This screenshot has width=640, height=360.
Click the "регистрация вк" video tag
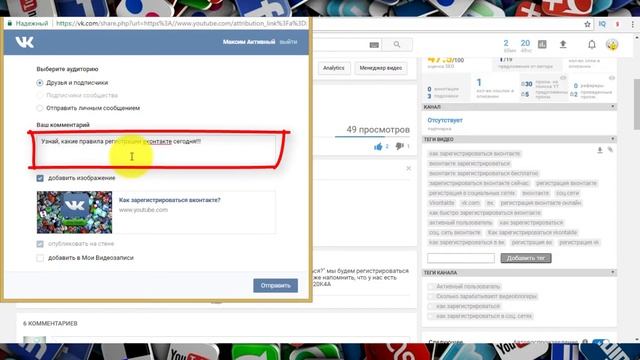click(531, 242)
